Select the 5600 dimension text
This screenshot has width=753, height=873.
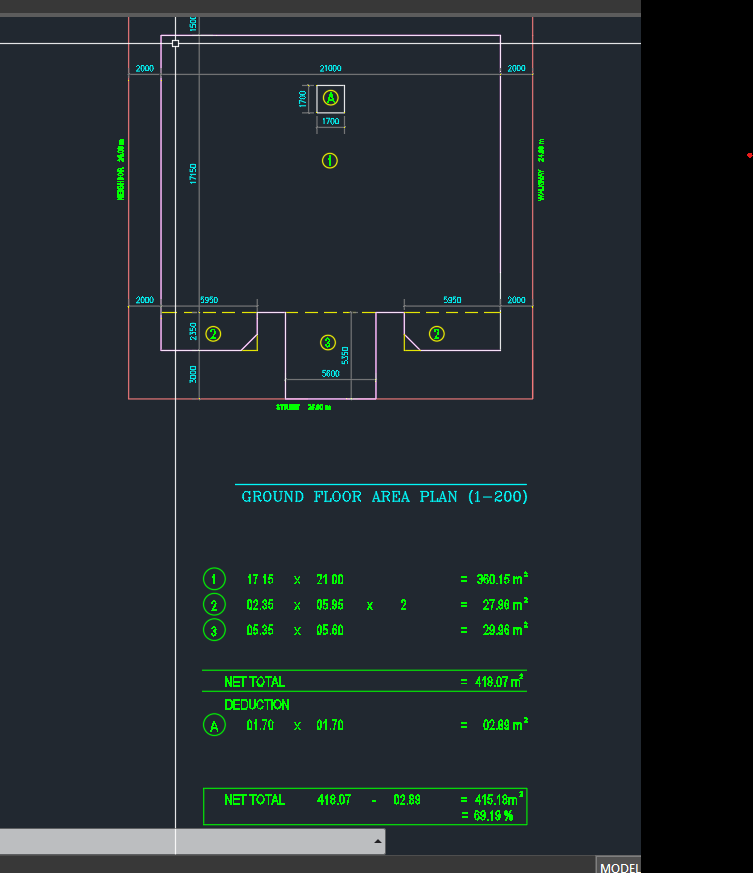330,374
